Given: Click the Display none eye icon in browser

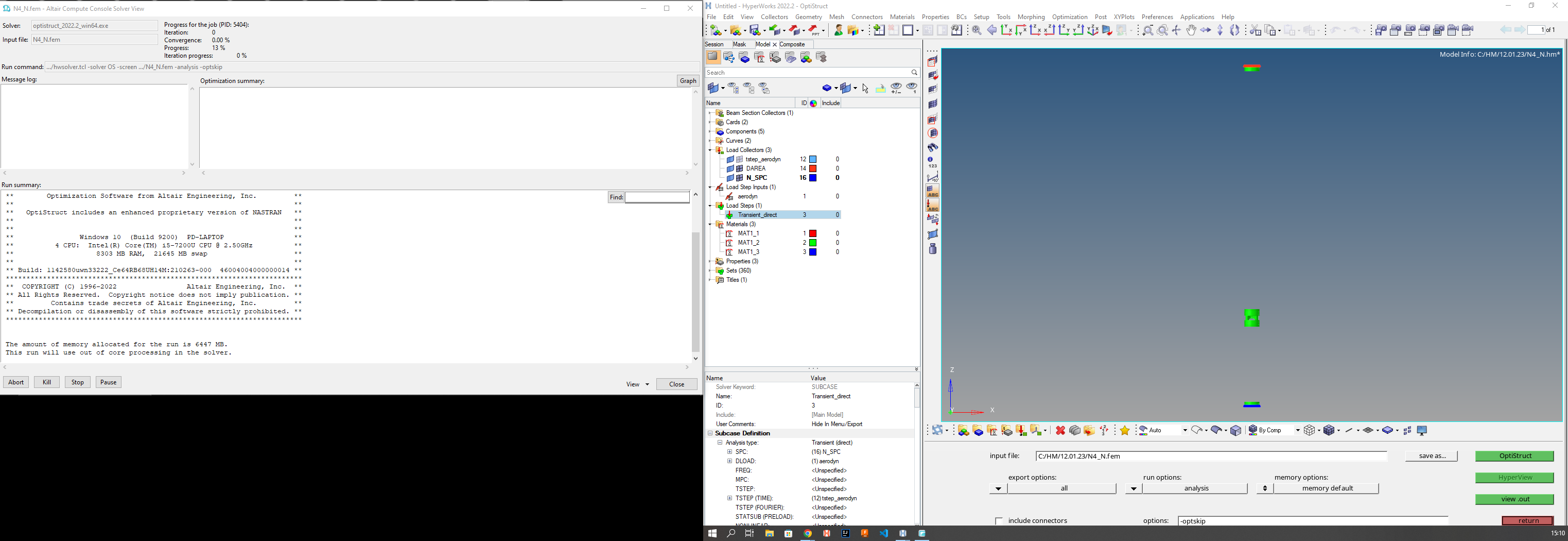Looking at the screenshot, I should point(748,88).
